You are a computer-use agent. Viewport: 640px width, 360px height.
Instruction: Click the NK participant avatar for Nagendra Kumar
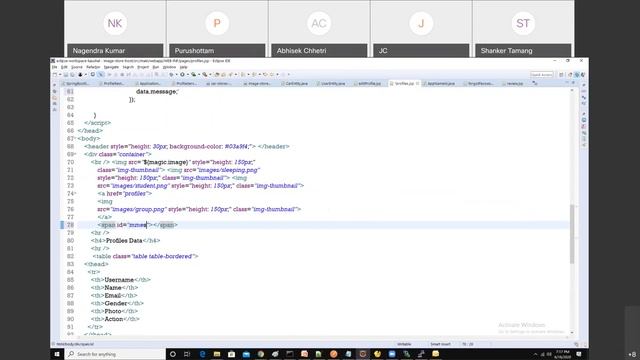click(x=115, y=23)
